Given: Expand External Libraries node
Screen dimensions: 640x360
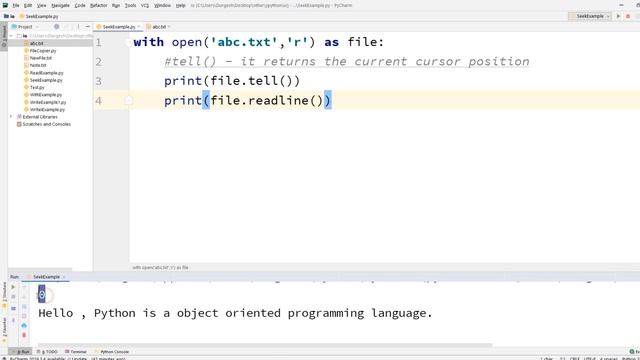Looking at the screenshot, I should [x=11, y=117].
